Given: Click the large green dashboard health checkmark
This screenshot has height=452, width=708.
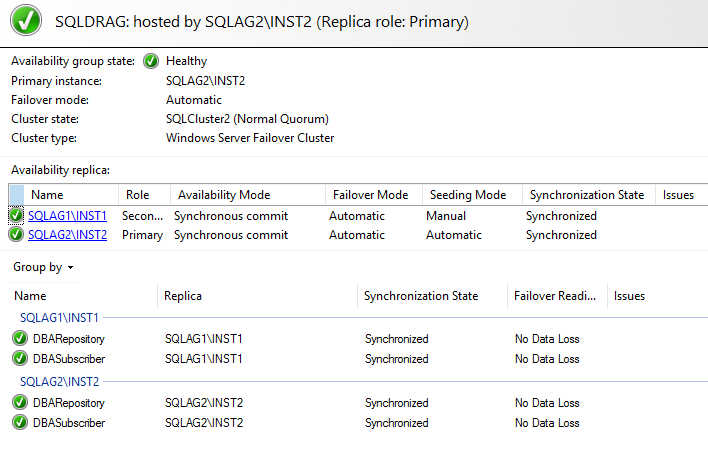Looking at the screenshot, I should [28, 20].
